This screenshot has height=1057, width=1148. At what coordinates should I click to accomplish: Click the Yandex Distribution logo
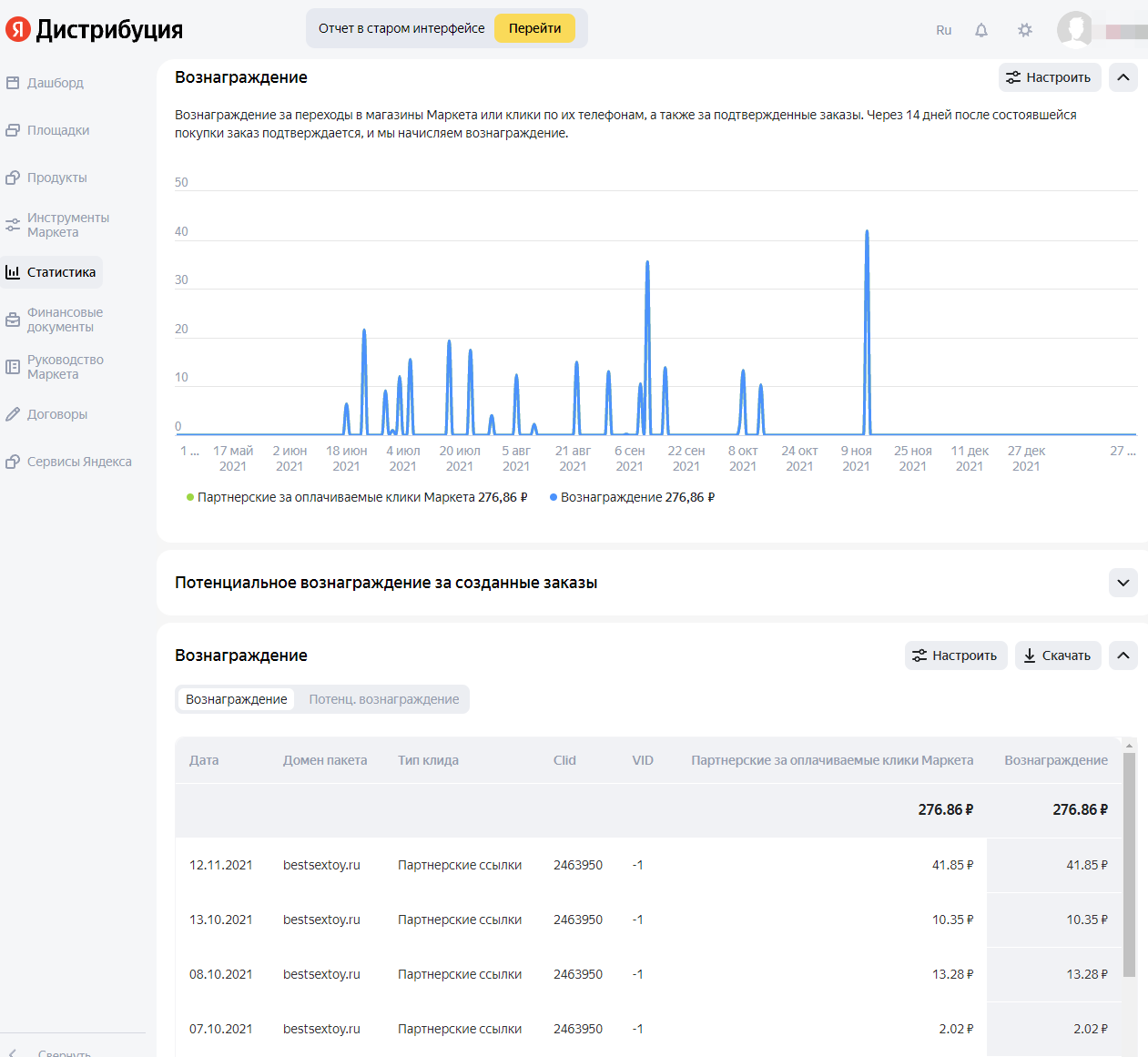(94, 29)
